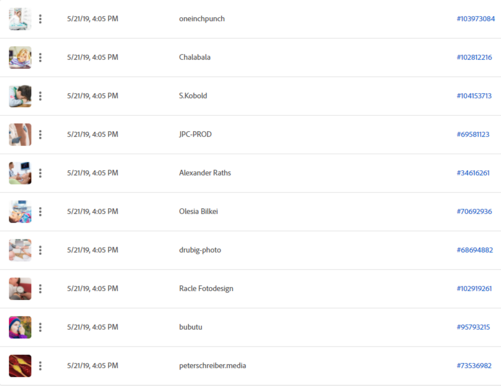Open options menu for JPC-PROD entry
The width and height of the screenshot is (501, 386).
[x=40, y=134]
